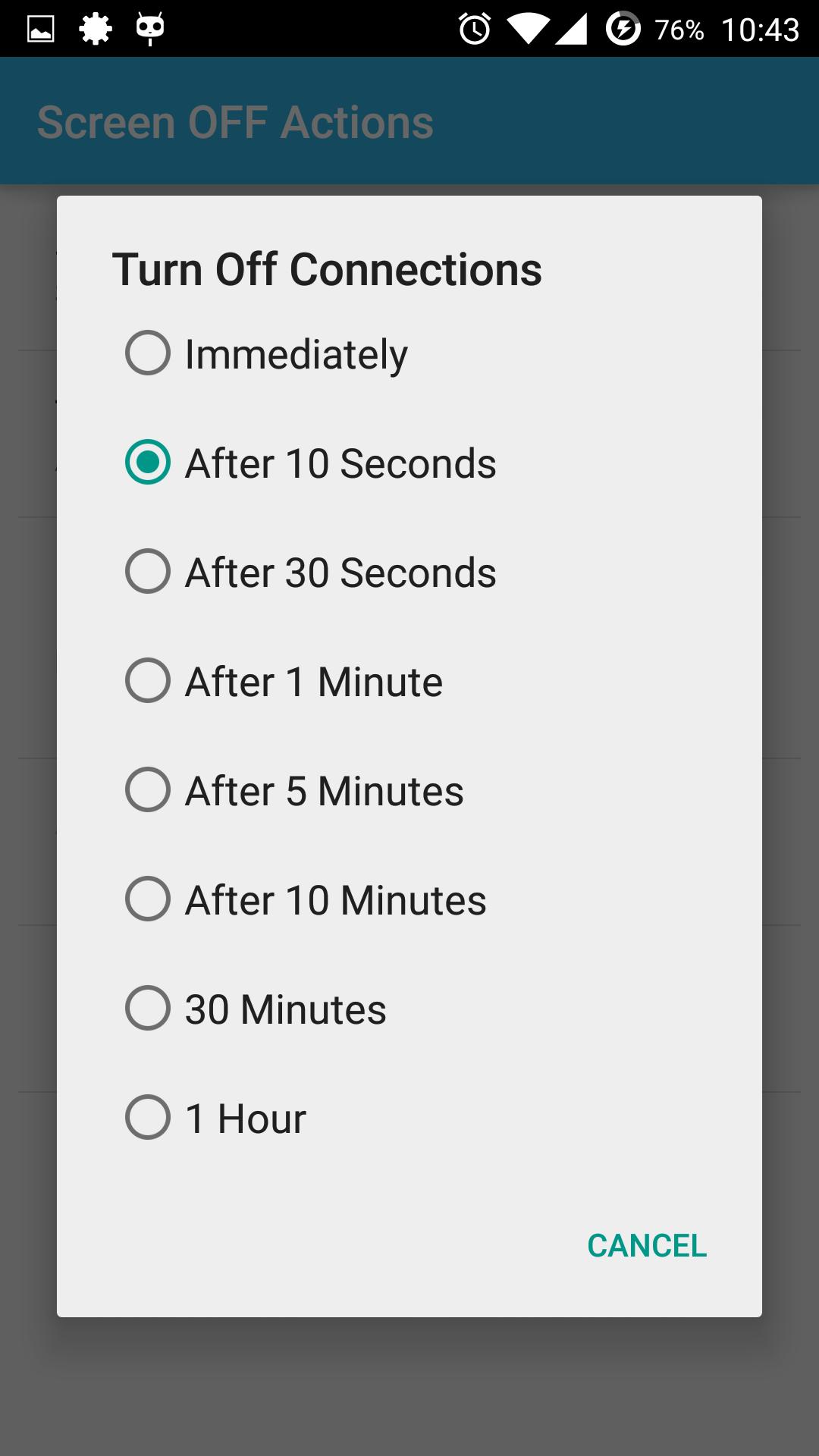This screenshot has height=1456, width=819.
Task: Select the 30 Minutes radio button
Action: pyautogui.click(x=148, y=1009)
